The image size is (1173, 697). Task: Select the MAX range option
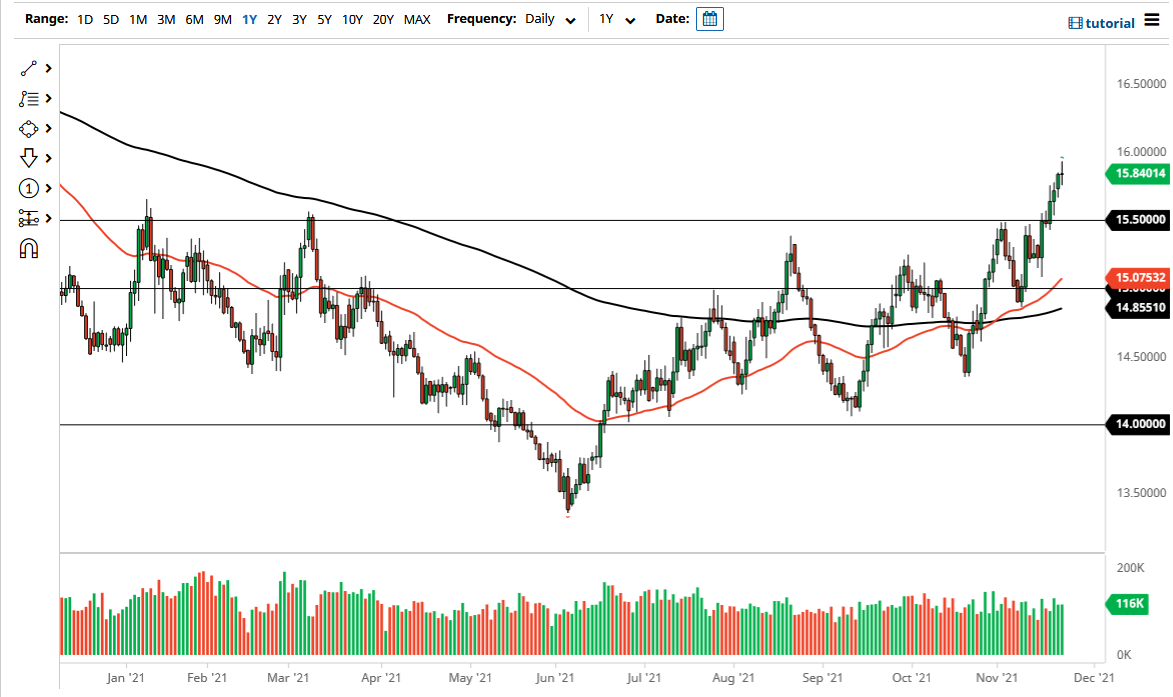tap(417, 18)
